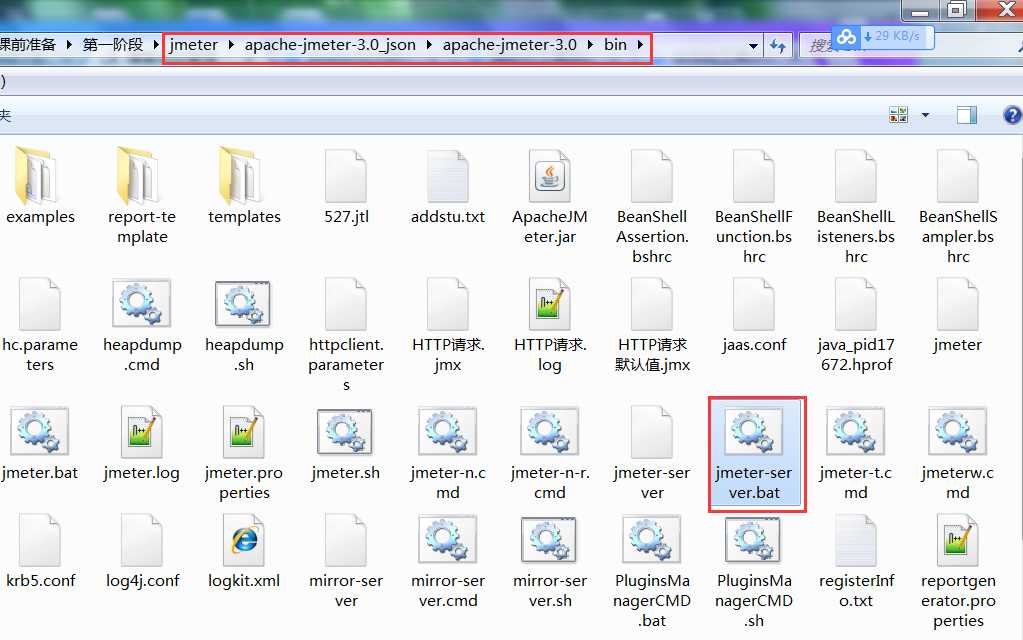Select jmeter-t.cmd file
This screenshot has width=1023, height=640.
855,452
